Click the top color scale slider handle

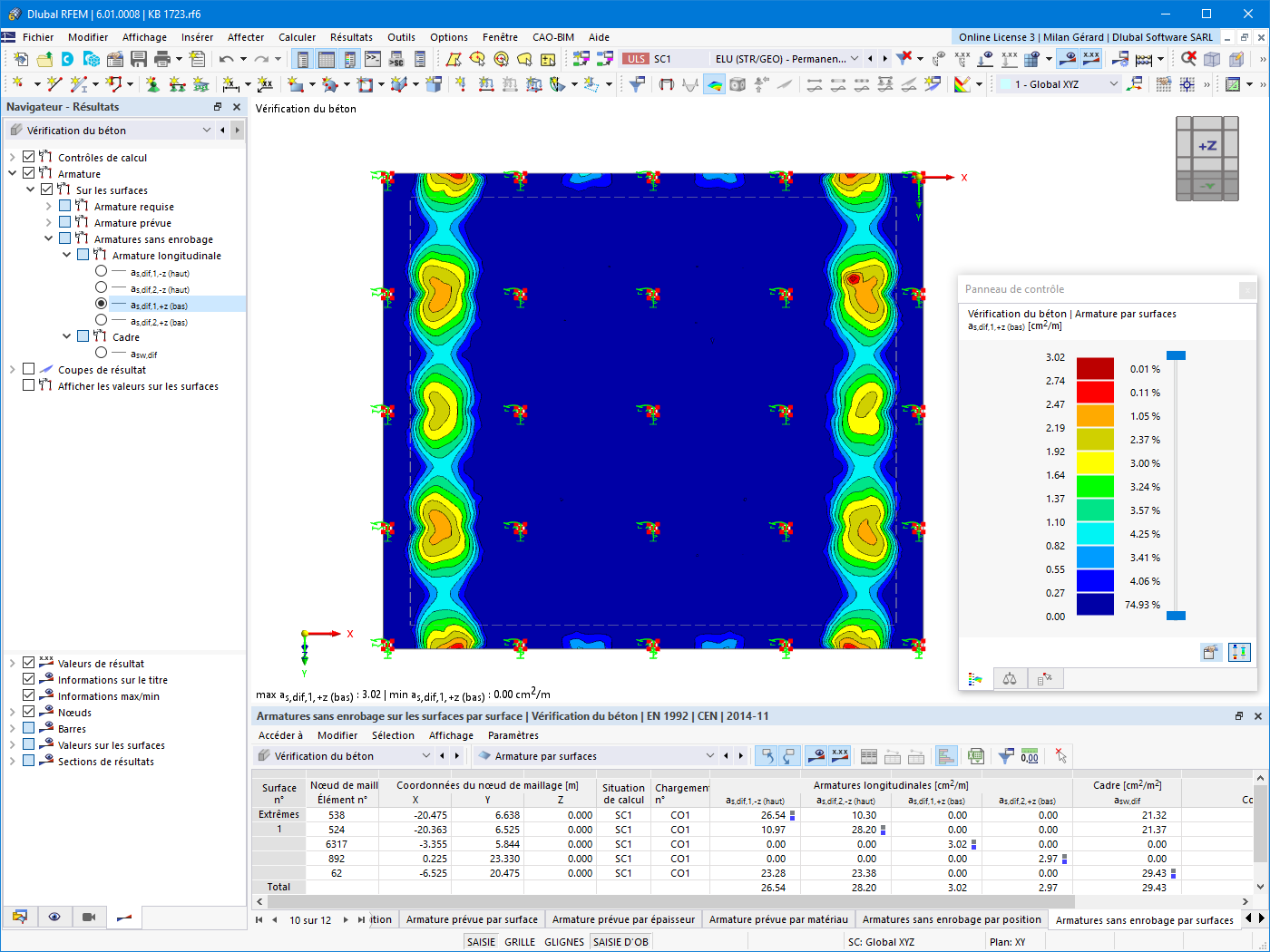(x=1176, y=355)
